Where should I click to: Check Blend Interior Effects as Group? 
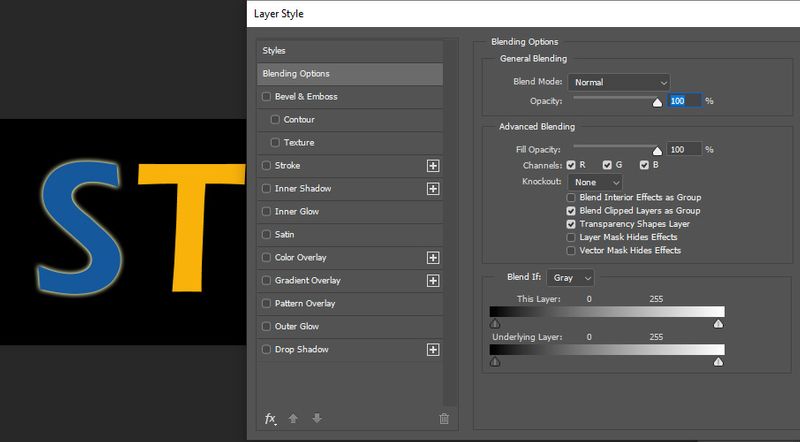click(x=571, y=198)
